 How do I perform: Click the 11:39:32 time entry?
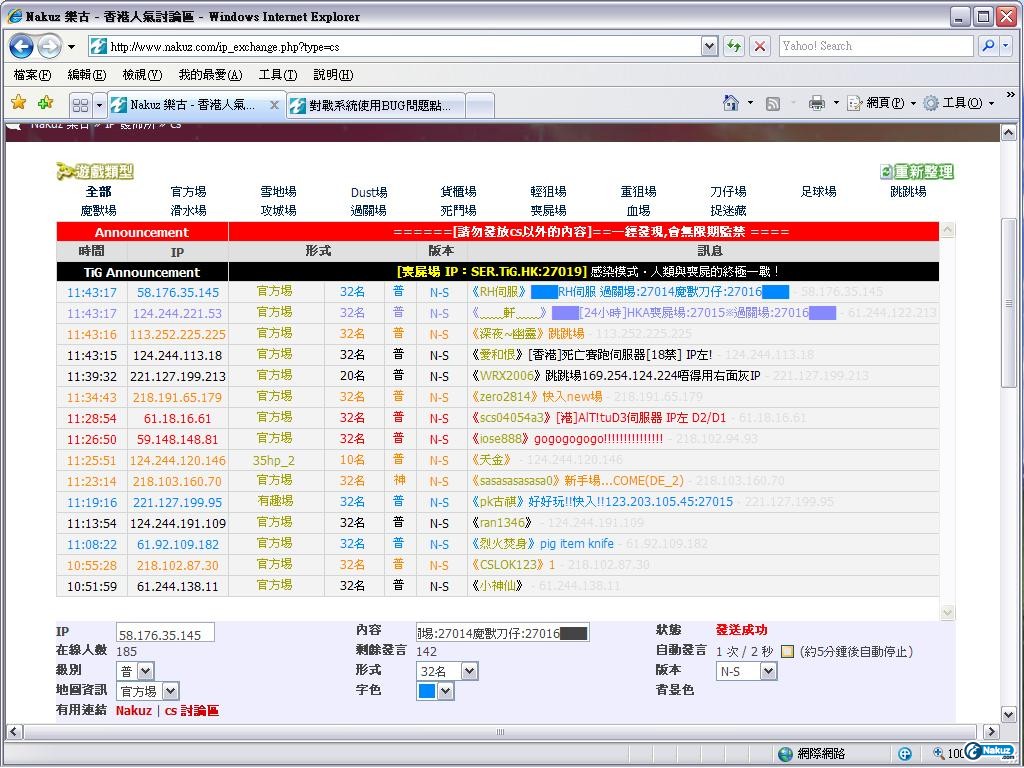tap(92, 376)
